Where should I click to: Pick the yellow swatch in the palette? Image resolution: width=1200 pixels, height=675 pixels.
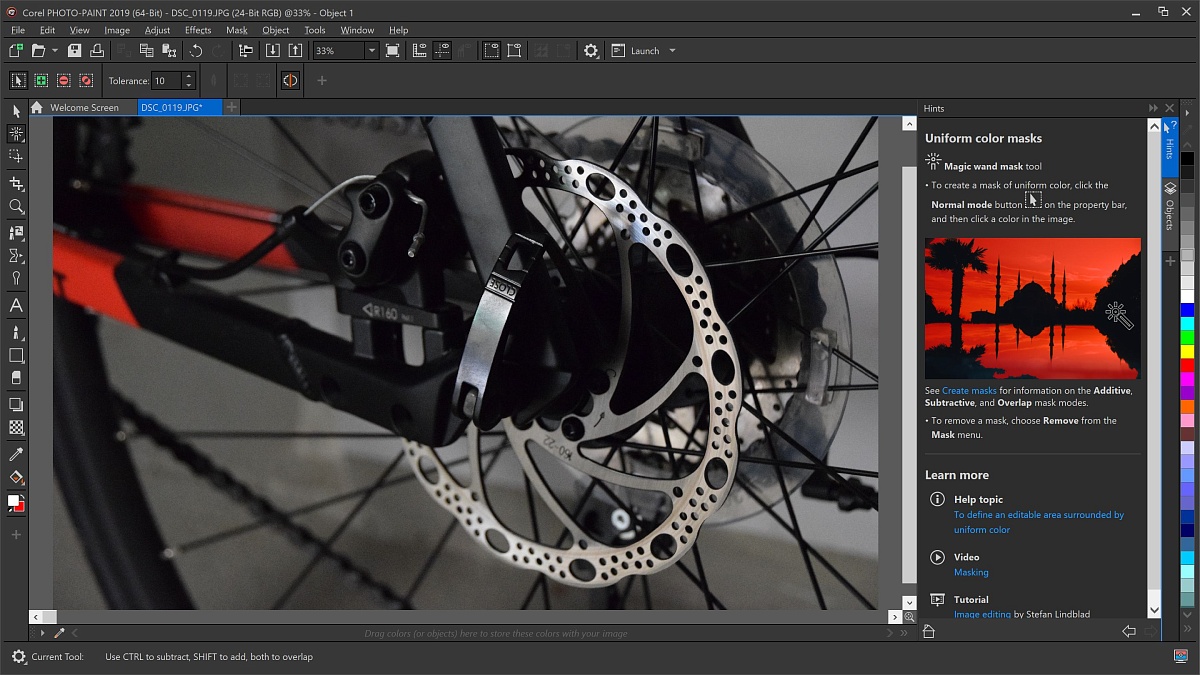pos(1187,351)
